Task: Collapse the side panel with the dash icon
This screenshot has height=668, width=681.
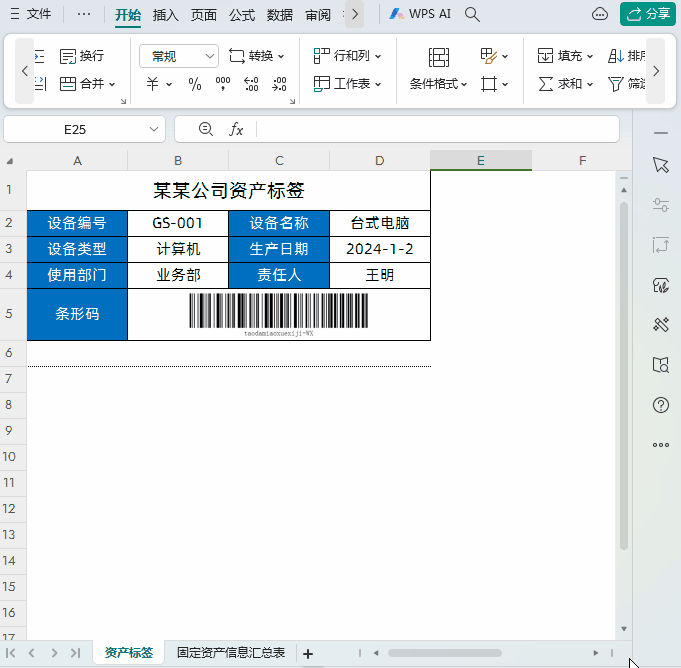Action: tap(661, 132)
